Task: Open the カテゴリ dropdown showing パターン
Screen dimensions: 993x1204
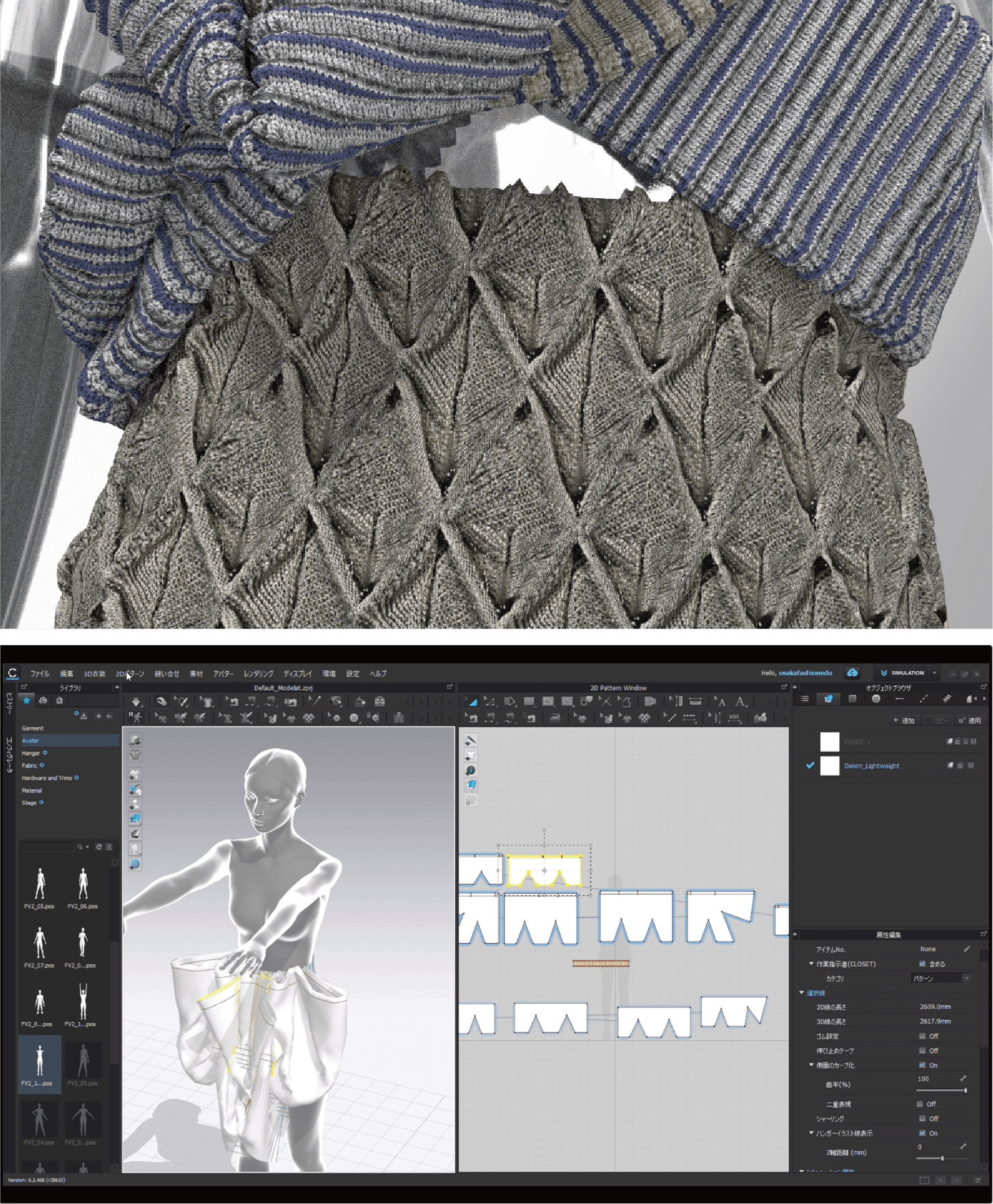Action: tap(941, 979)
